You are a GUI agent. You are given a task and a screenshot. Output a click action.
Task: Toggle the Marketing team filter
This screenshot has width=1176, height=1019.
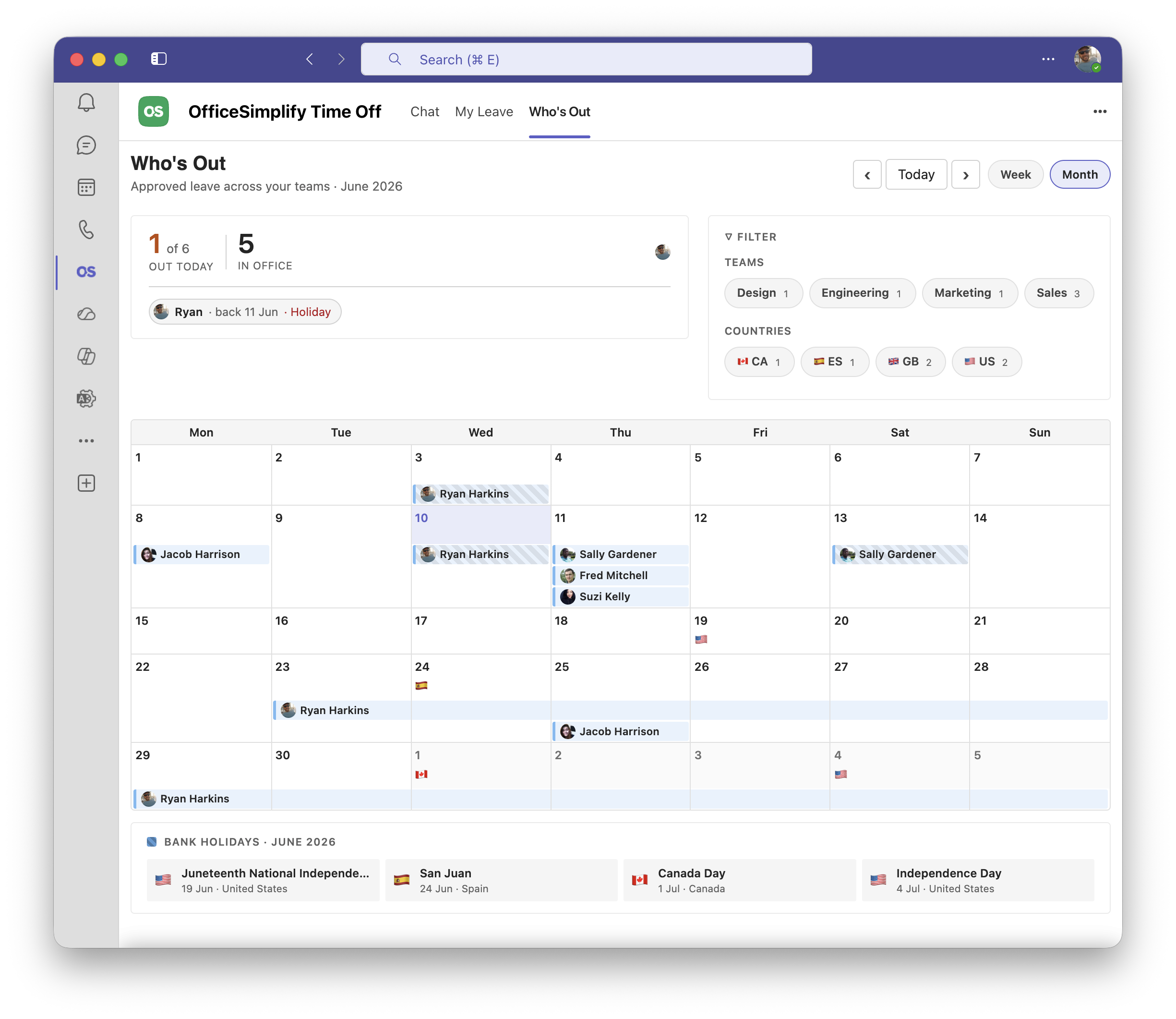point(969,293)
